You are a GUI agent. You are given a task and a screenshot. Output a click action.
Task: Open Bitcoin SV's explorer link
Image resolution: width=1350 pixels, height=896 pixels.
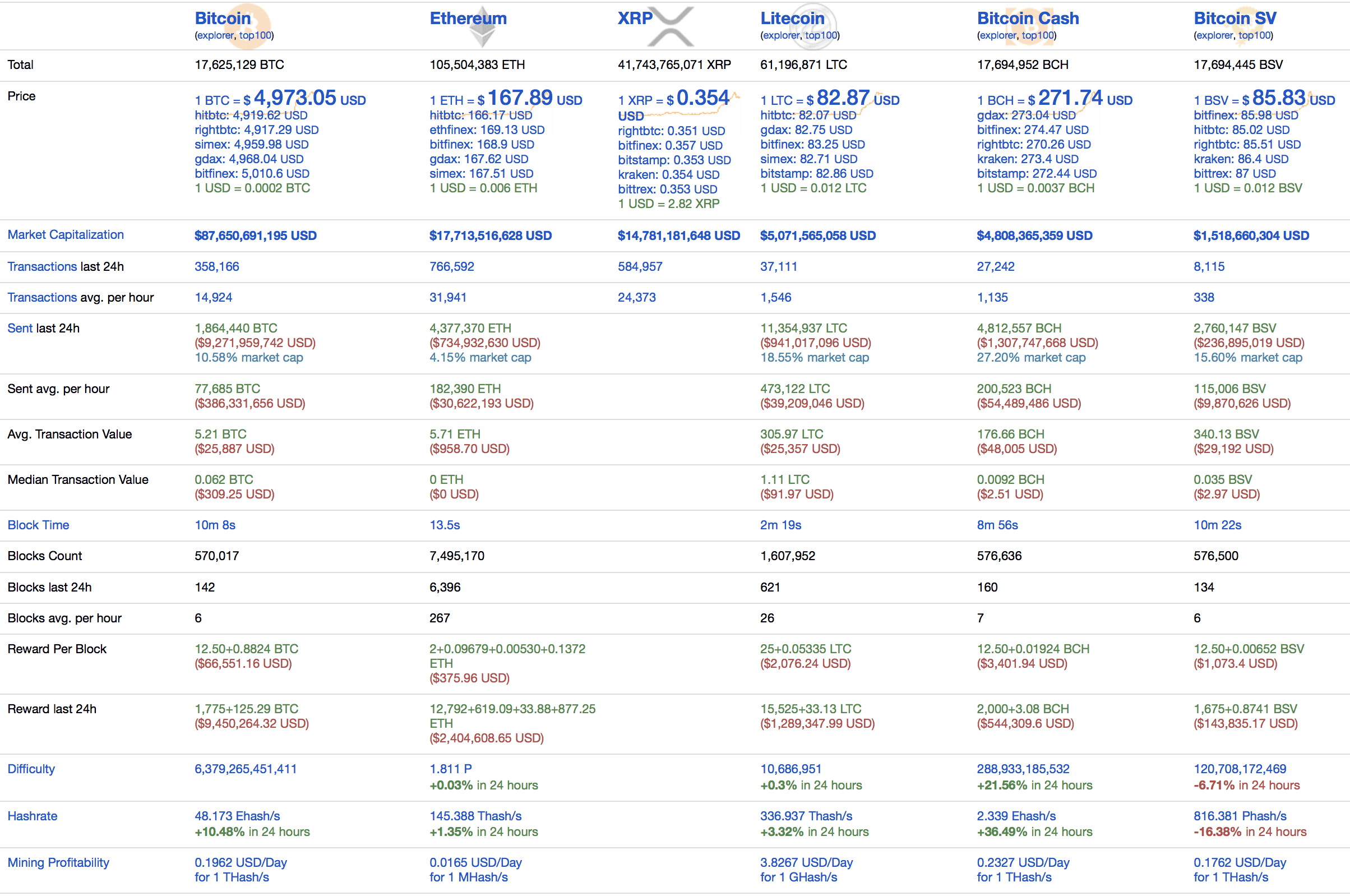pyautogui.click(x=1214, y=35)
